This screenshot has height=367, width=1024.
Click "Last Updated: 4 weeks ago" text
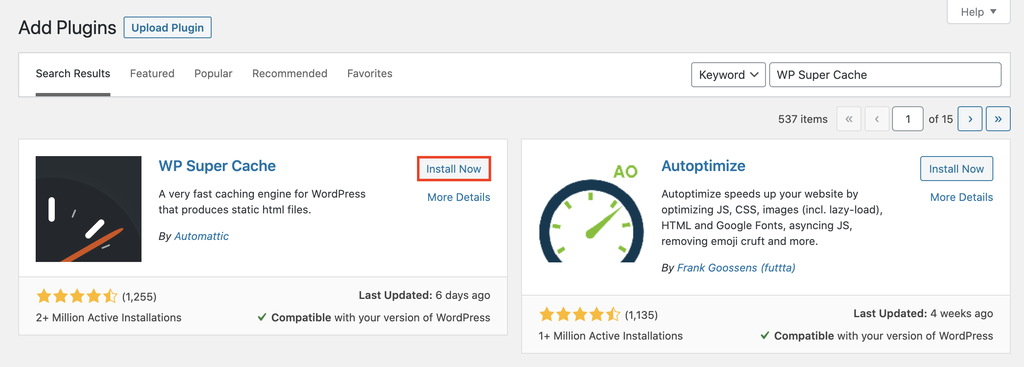coord(923,313)
